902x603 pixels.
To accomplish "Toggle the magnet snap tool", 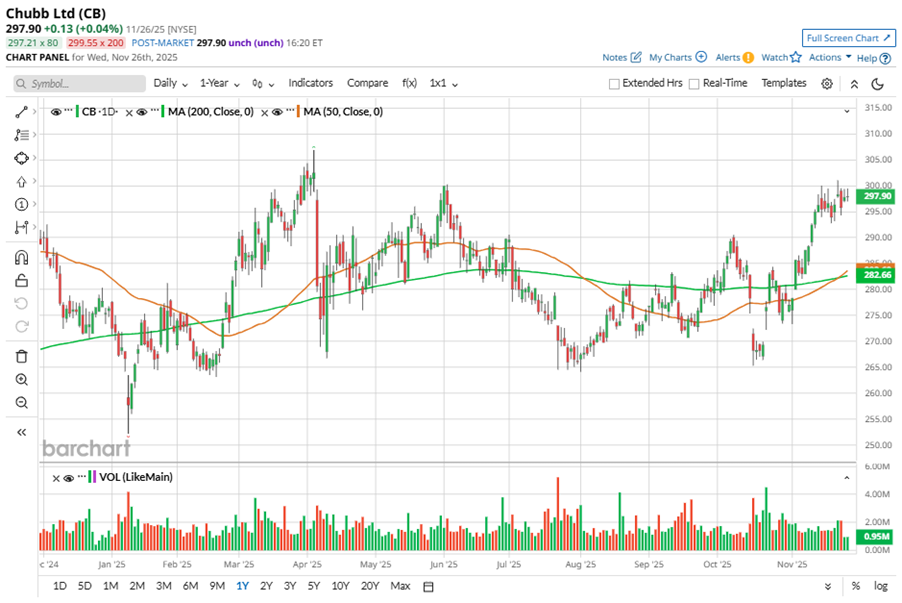I will (21, 257).
